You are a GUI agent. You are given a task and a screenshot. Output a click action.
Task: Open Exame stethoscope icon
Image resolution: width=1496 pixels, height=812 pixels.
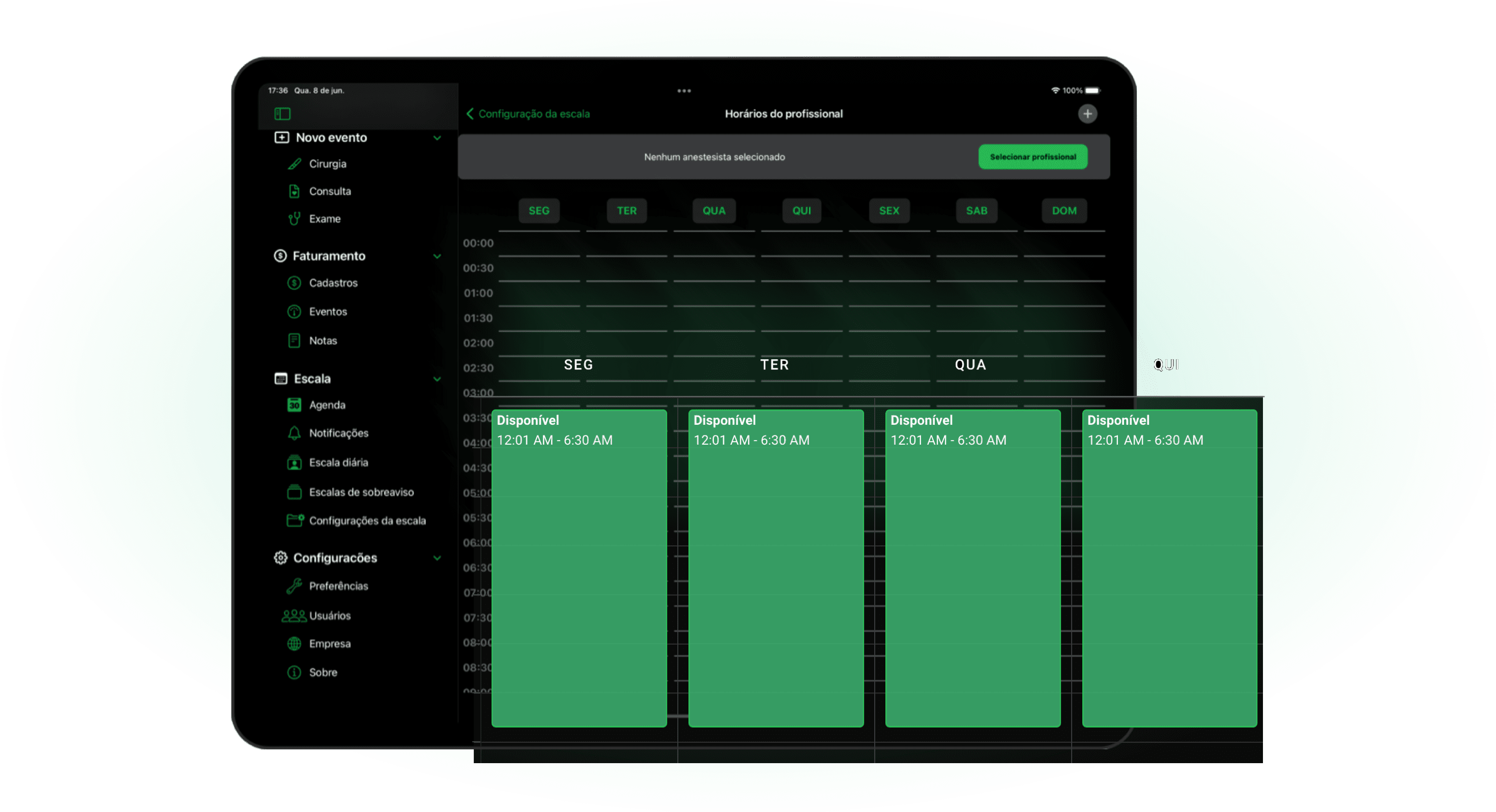point(295,219)
